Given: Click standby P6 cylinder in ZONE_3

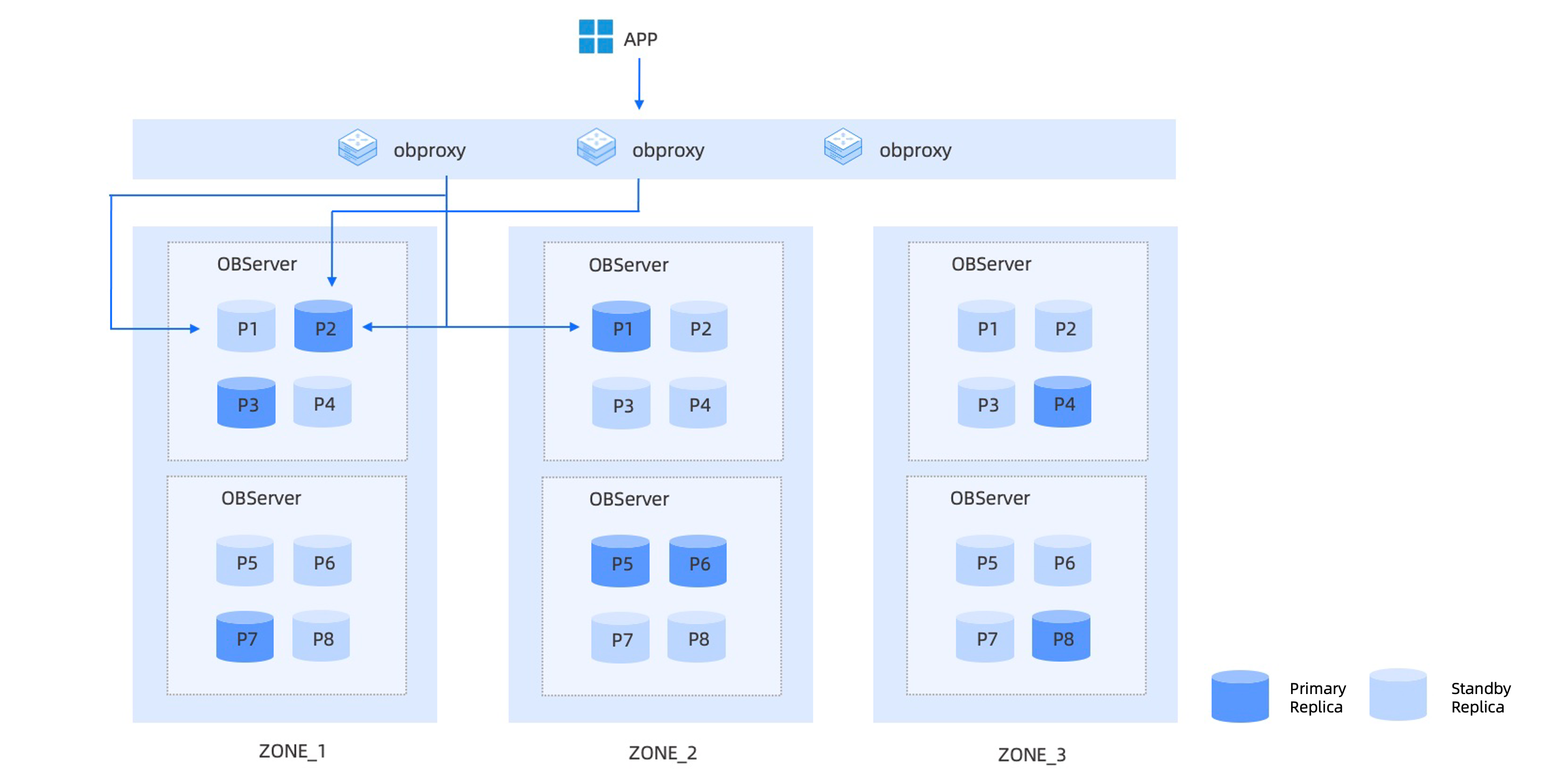Looking at the screenshot, I should [x=1063, y=561].
